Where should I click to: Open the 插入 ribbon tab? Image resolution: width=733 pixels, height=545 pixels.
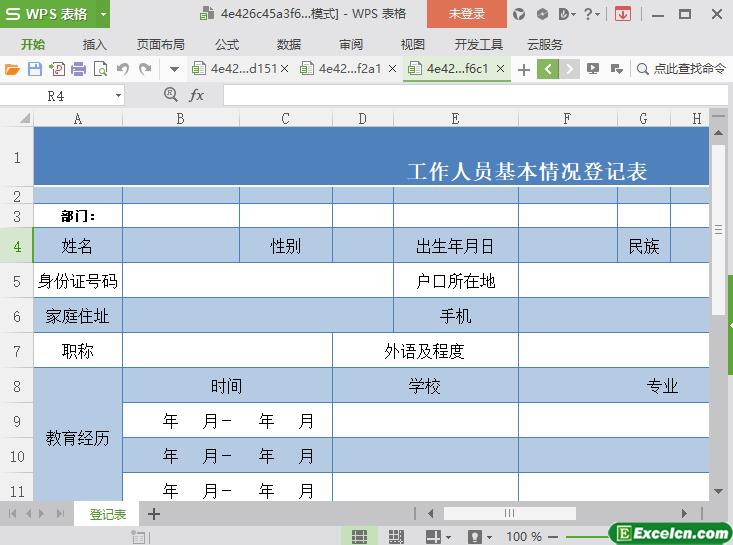[94, 44]
